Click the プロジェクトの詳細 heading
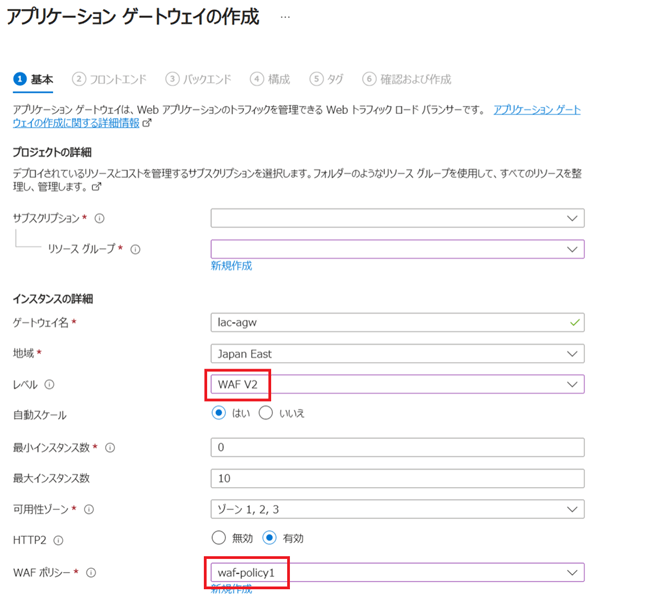Viewport: 650px width, 600px height. pyautogui.click(x=52, y=152)
